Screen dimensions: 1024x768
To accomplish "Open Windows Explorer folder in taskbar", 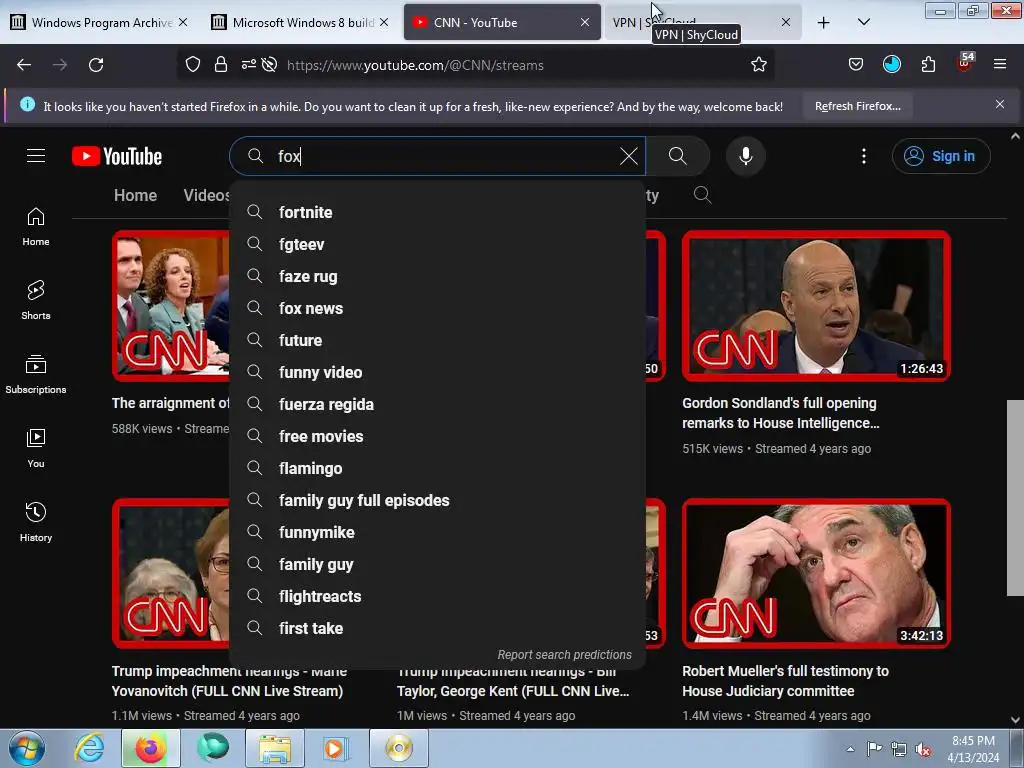I will 275,748.
